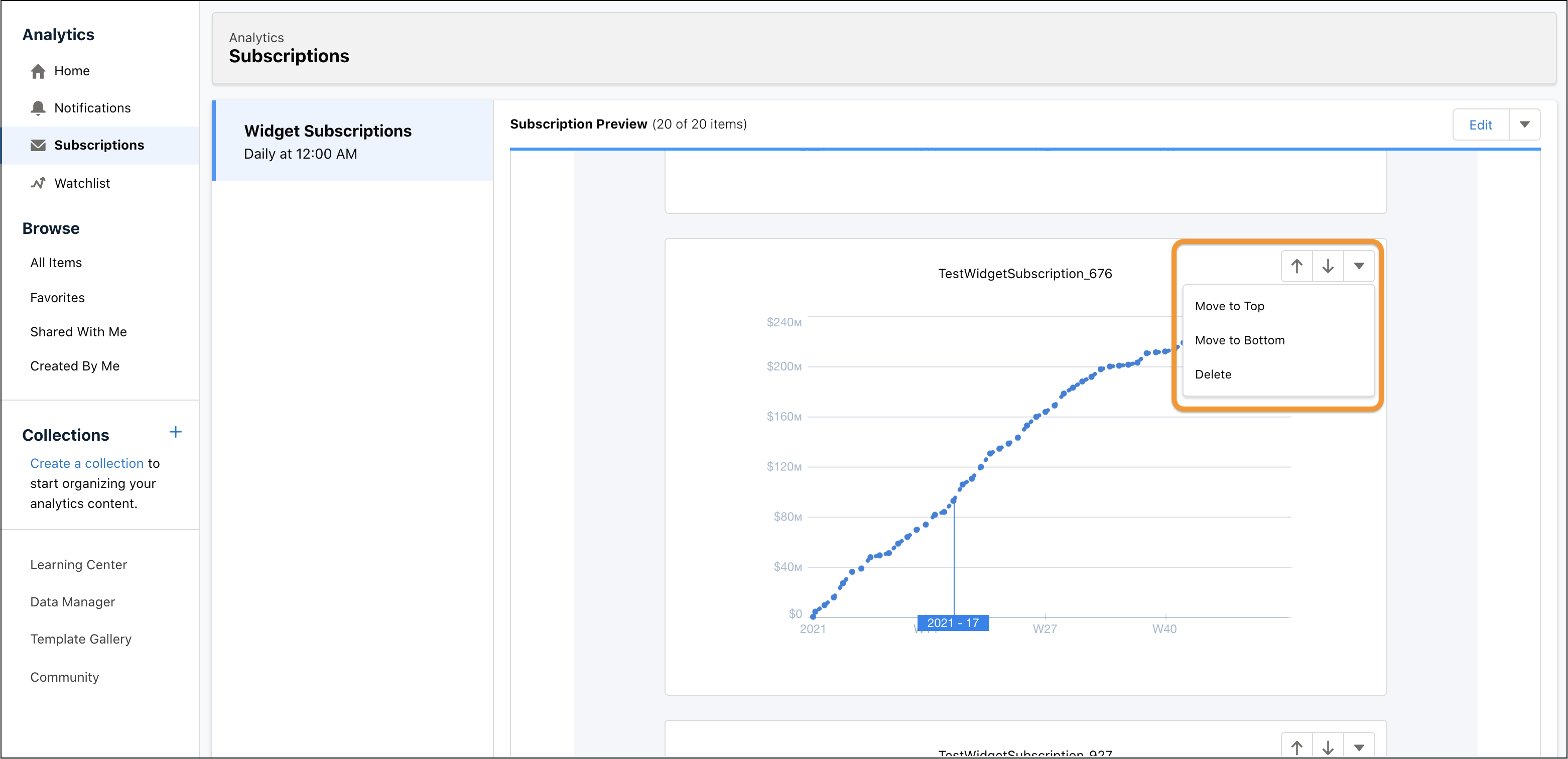Click the Subscription Preview heading
The image size is (1568, 759).
(578, 124)
